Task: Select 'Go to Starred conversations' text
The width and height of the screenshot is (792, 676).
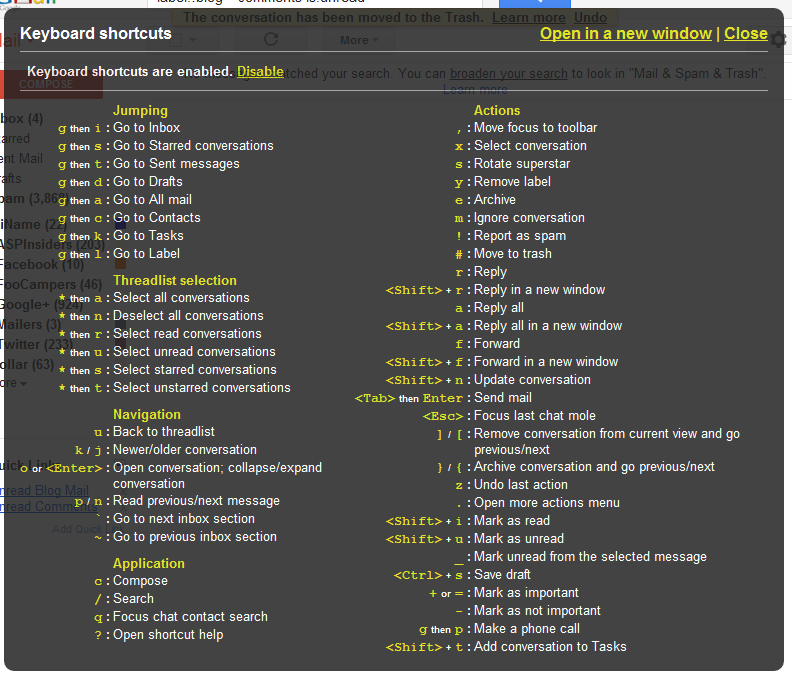Action: (x=193, y=146)
